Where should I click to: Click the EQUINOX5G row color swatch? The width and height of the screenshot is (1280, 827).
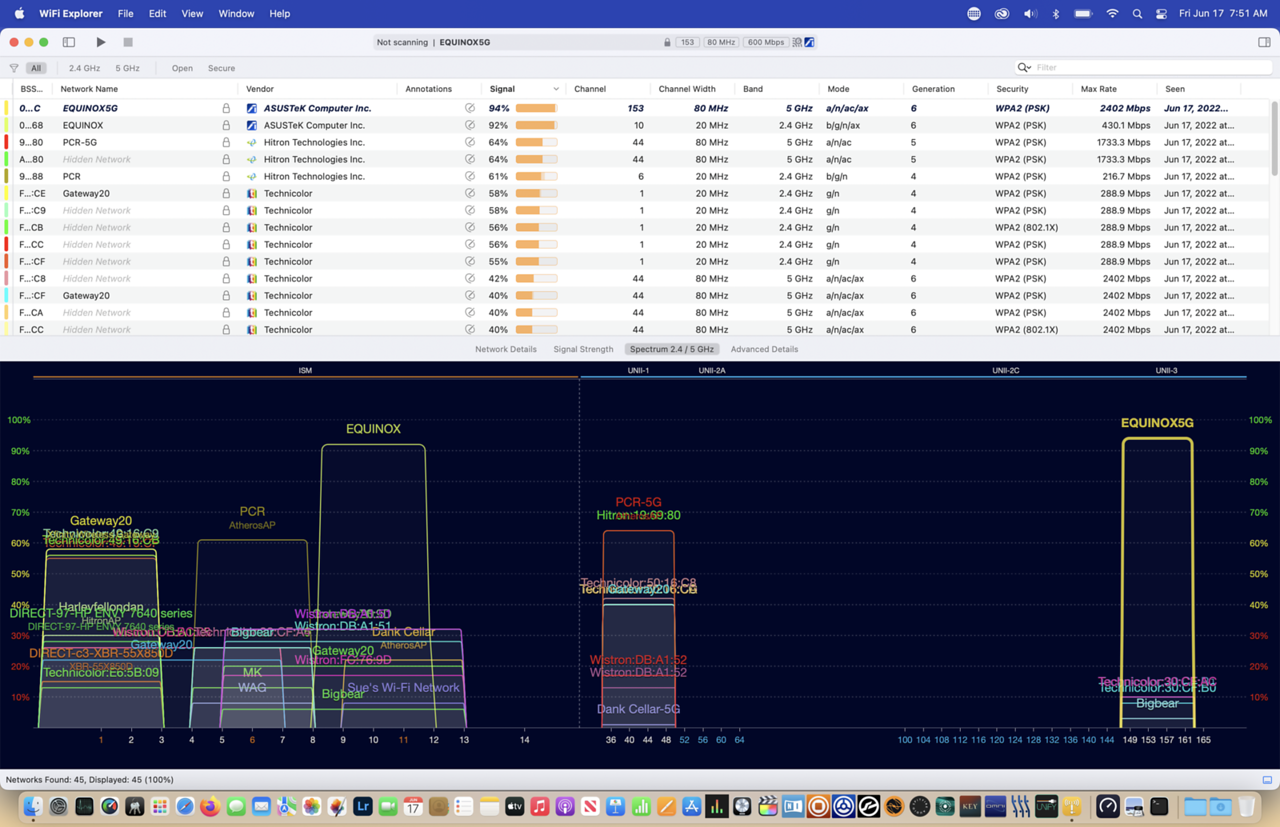pos(7,108)
